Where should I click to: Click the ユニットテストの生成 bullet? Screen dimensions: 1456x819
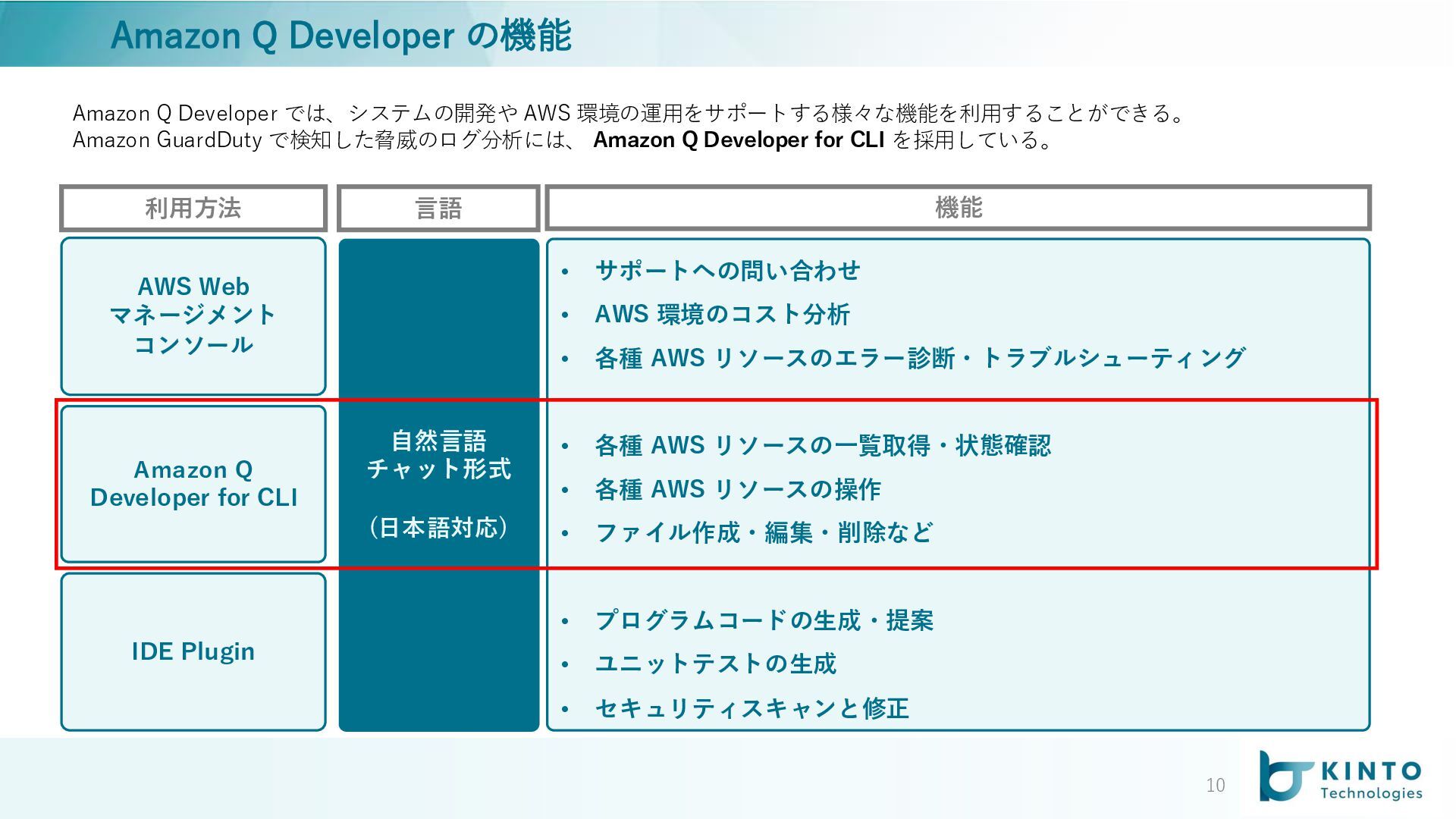point(715,664)
